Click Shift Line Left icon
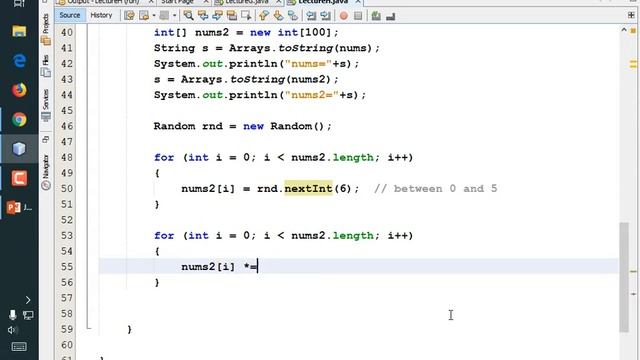This screenshot has height=360, width=640. (x=311, y=16)
